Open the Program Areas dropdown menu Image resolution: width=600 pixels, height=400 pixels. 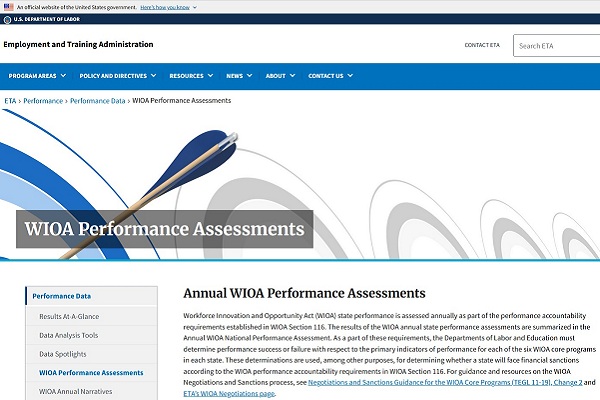coord(35,76)
